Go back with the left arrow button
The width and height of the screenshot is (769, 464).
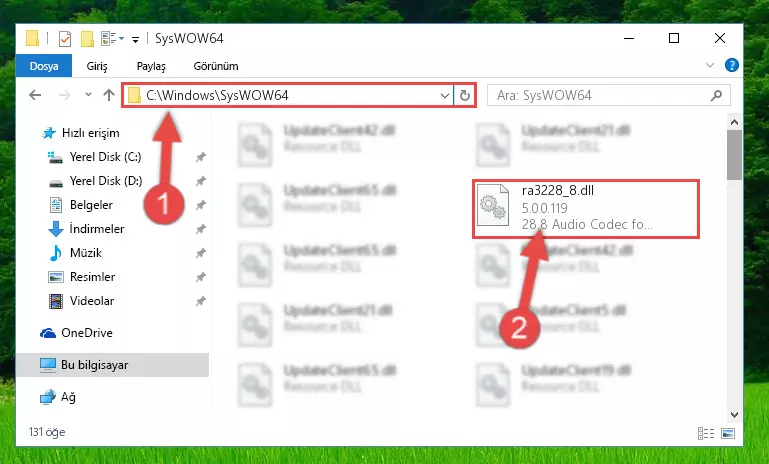tap(35, 95)
